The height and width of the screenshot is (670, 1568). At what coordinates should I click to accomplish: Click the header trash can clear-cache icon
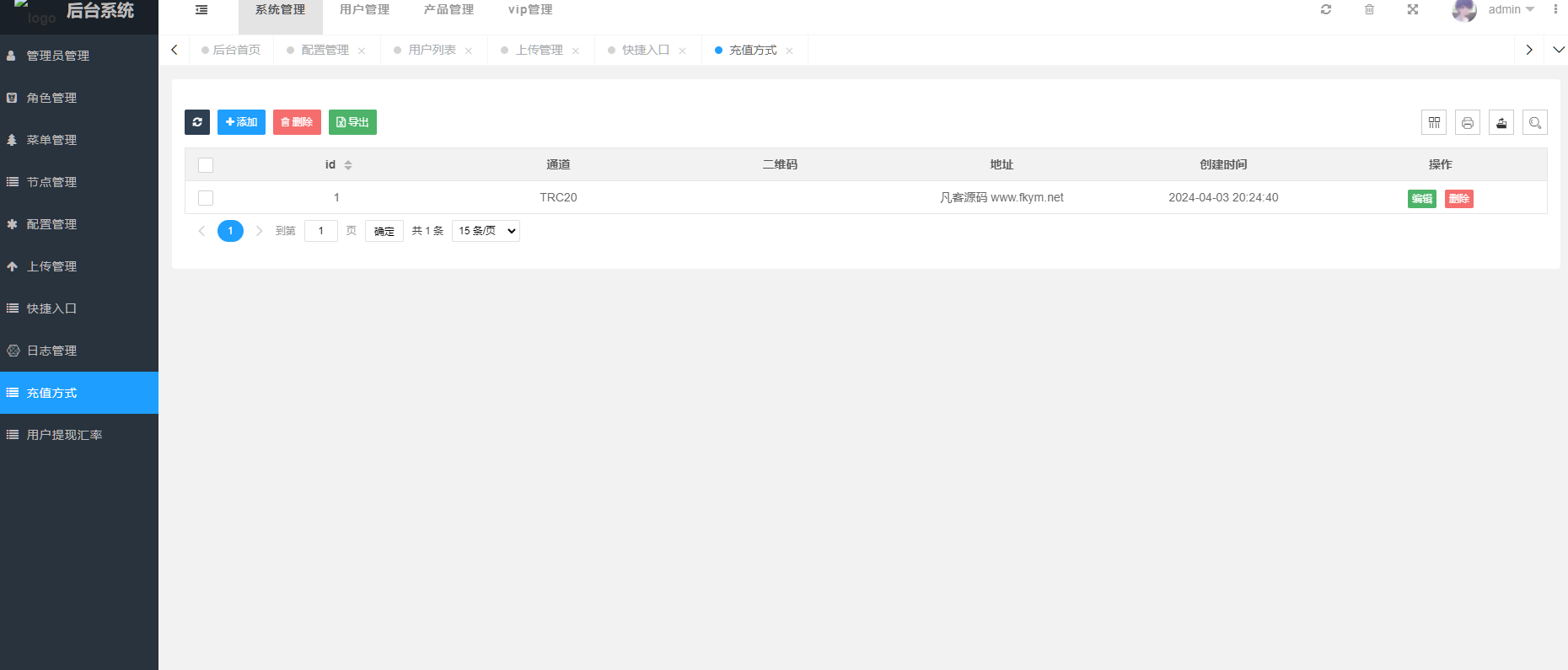[x=1369, y=10]
